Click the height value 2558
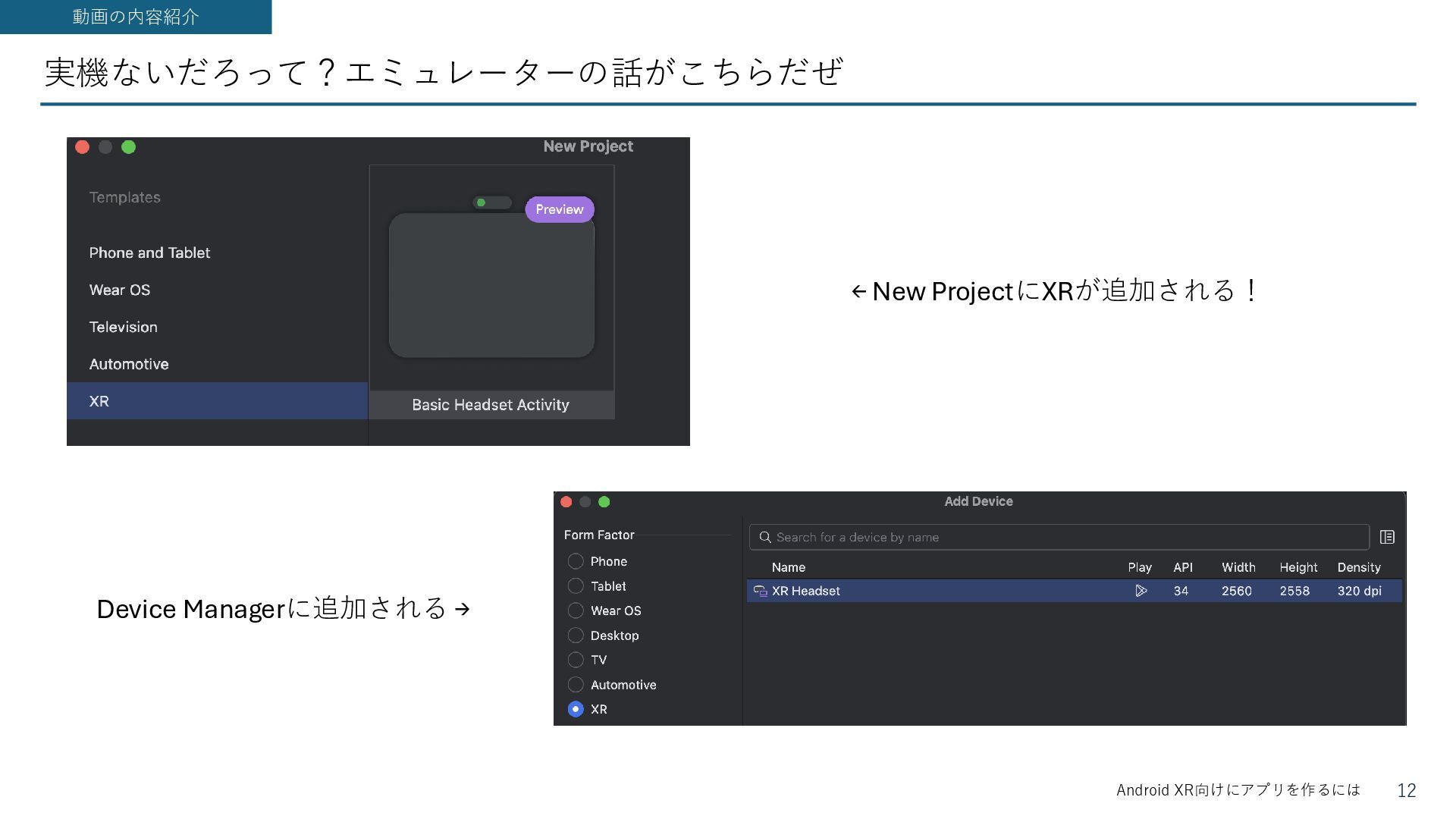The height and width of the screenshot is (819, 1456). click(1294, 591)
